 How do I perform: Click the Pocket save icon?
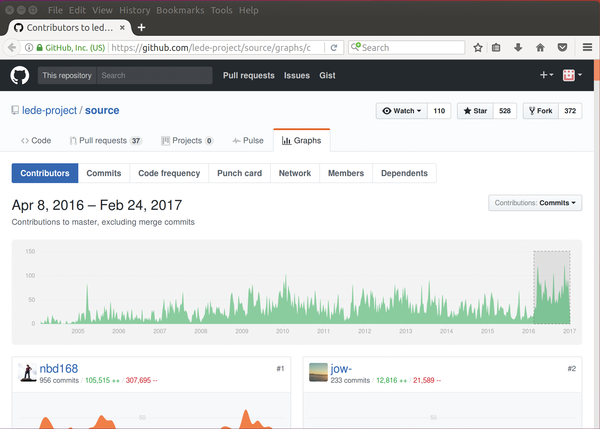tap(562, 48)
